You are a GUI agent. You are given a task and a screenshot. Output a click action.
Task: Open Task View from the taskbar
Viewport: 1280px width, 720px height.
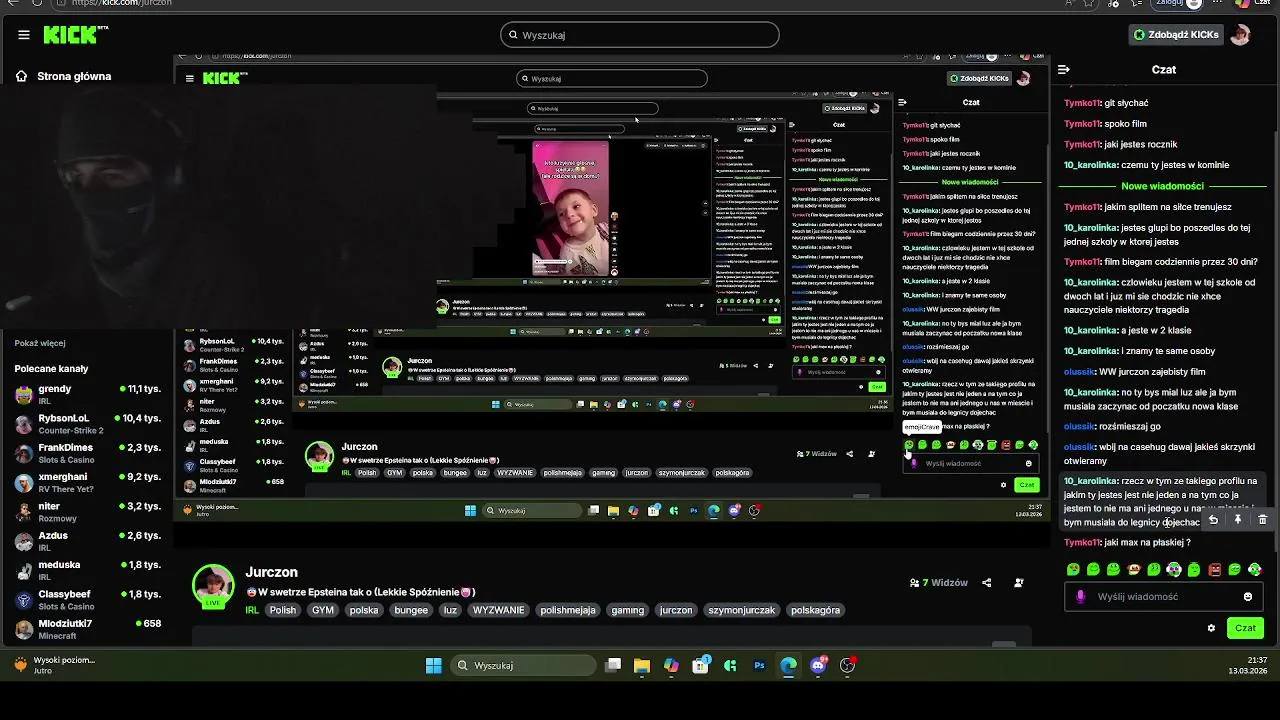(x=613, y=665)
